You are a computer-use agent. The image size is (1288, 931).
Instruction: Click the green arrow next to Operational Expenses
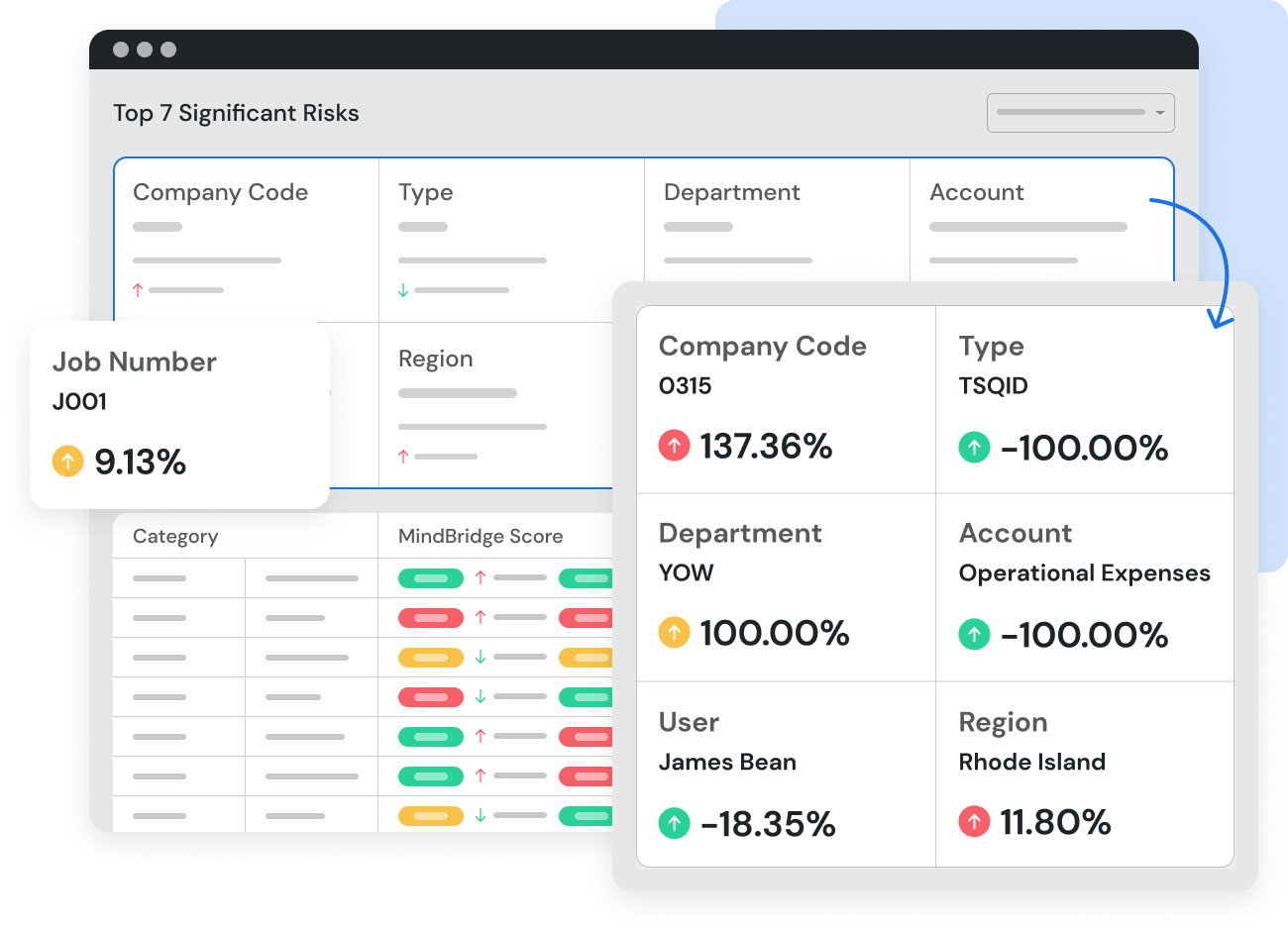coord(974,635)
